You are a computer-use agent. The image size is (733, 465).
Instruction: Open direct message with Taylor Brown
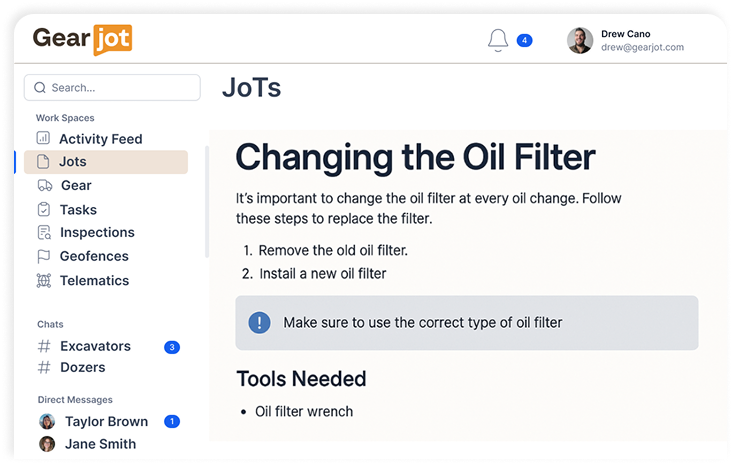click(105, 422)
